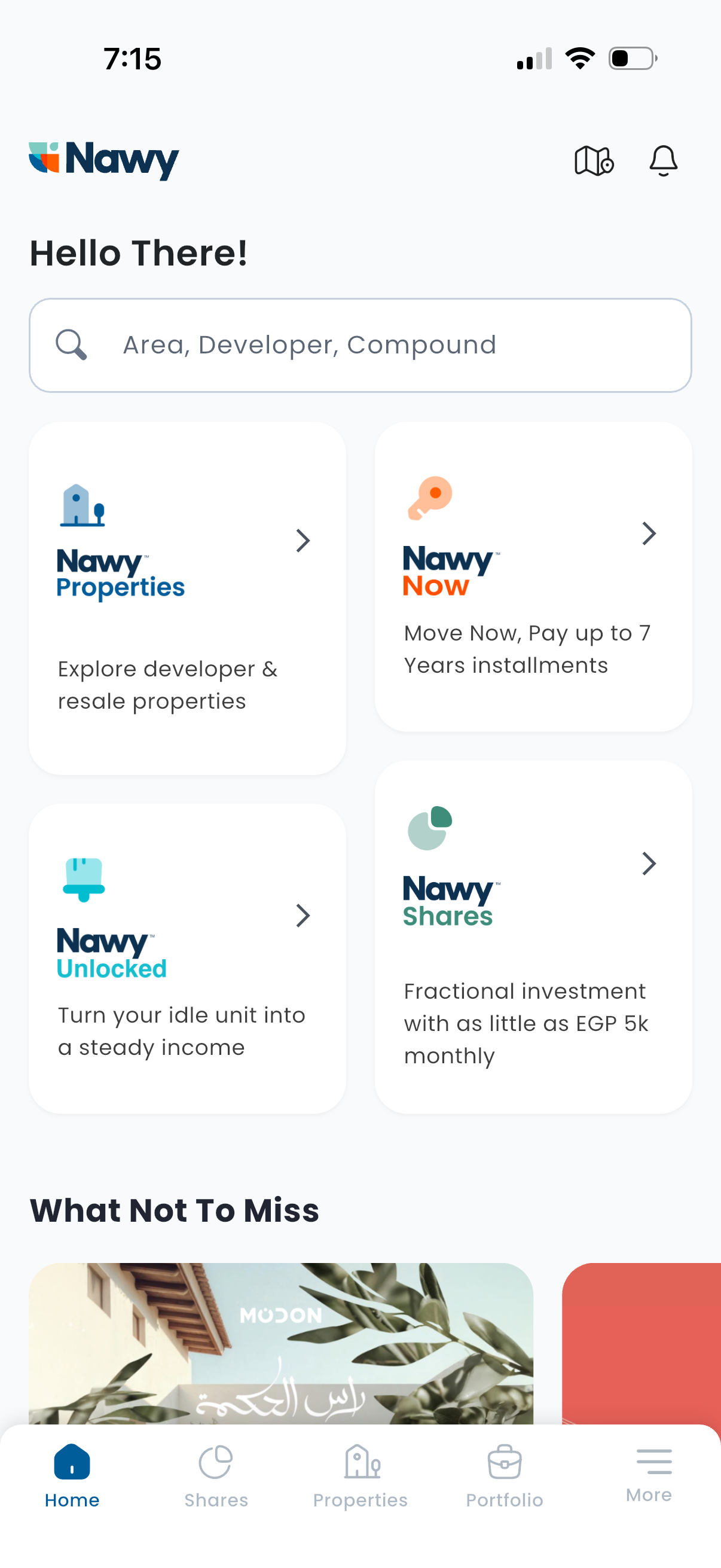Click the Nawy logo in header

pos(104,160)
